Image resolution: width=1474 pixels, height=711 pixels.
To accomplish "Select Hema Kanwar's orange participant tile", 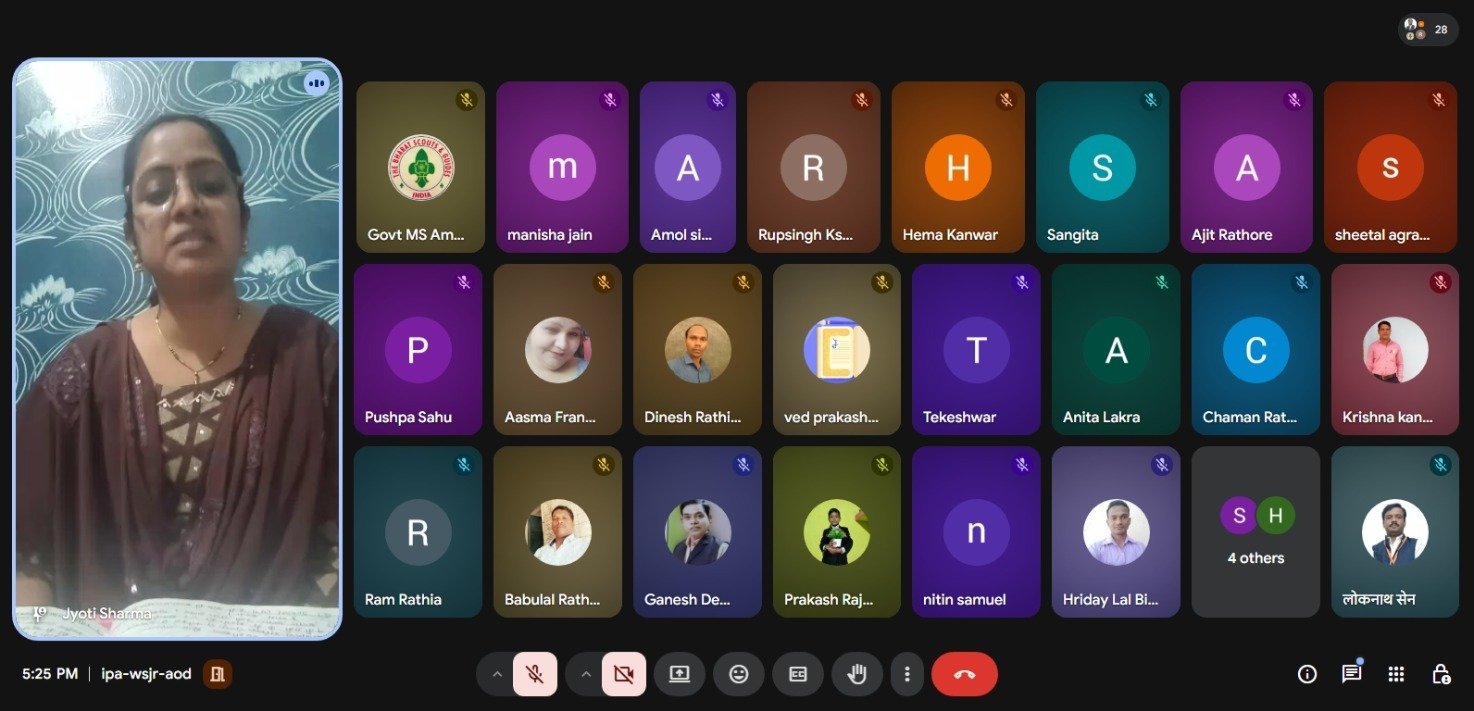I will pyautogui.click(x=957, y=167).
